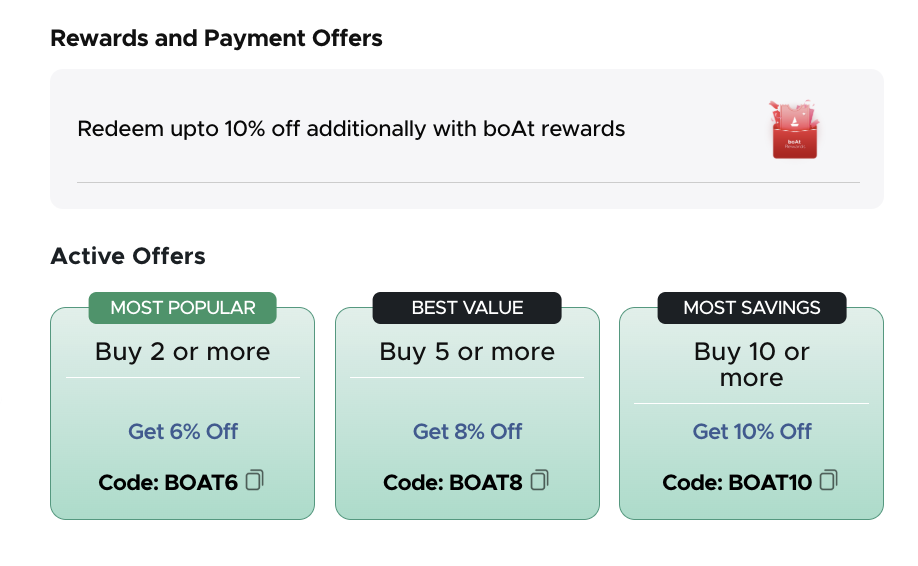Click the Rewards and Payment Offers heading

(x=216, y=39)
